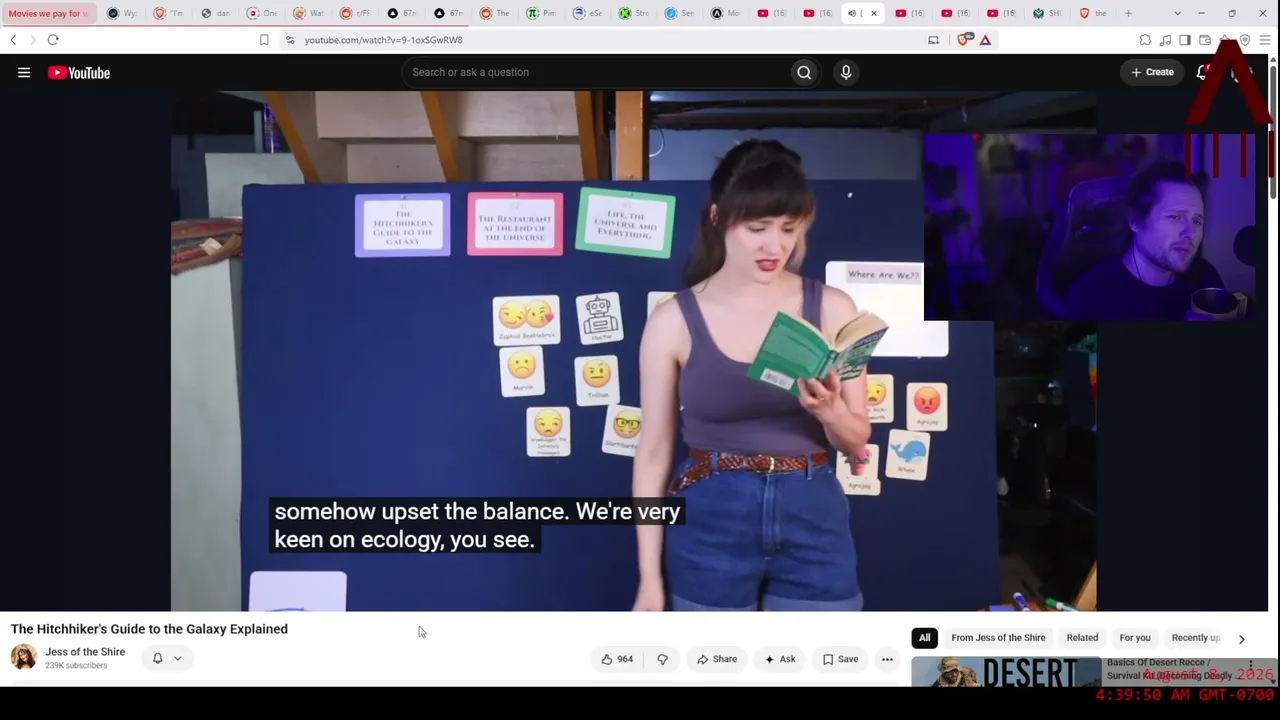1280x720 pixels.
Task: Open the media control music-note icon
Action: 1165,40
